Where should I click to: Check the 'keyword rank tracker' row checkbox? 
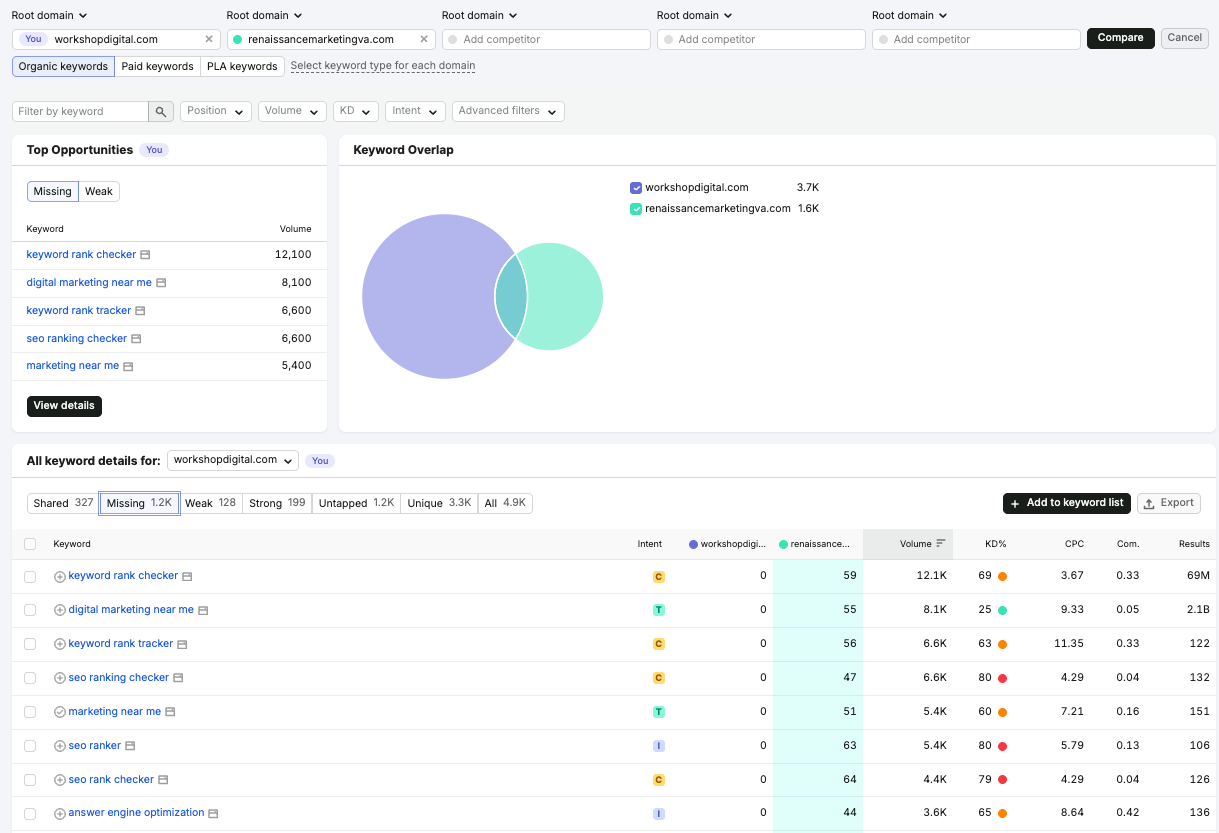click(30, 644)
